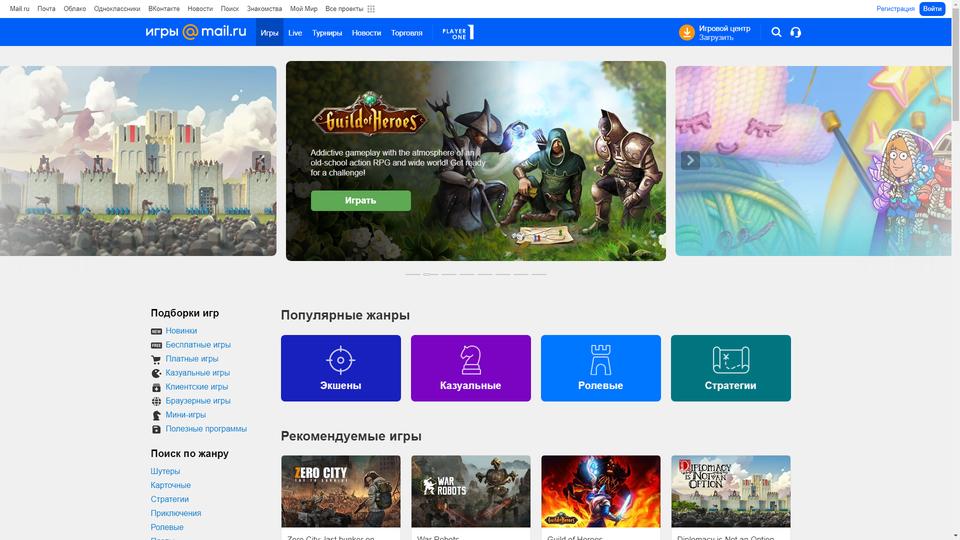960x540 pixels.
Task: Click the Полезные программы disk icon
Action: [156, 429]
